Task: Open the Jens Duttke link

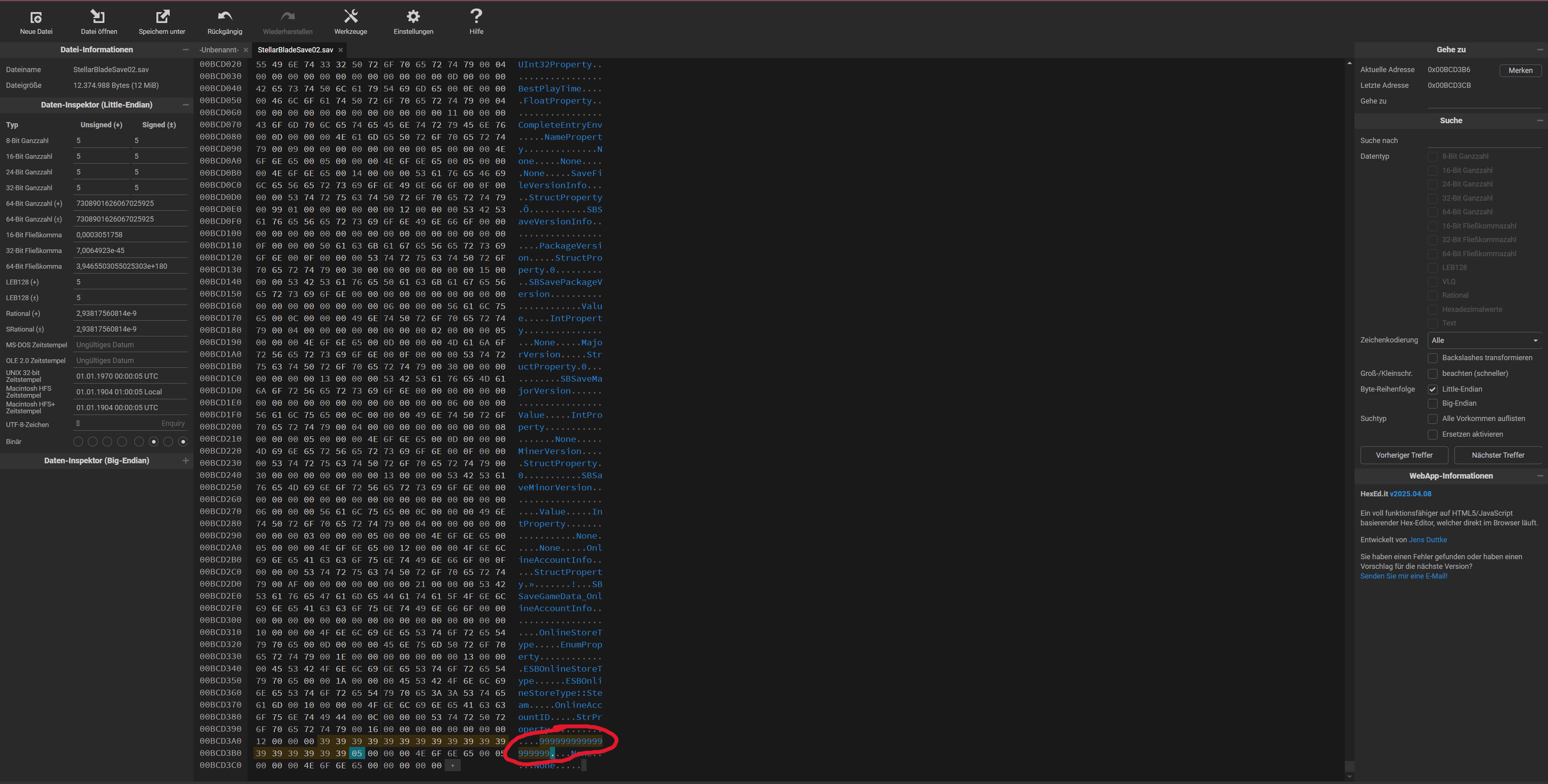Action: tap(1427, 540)
